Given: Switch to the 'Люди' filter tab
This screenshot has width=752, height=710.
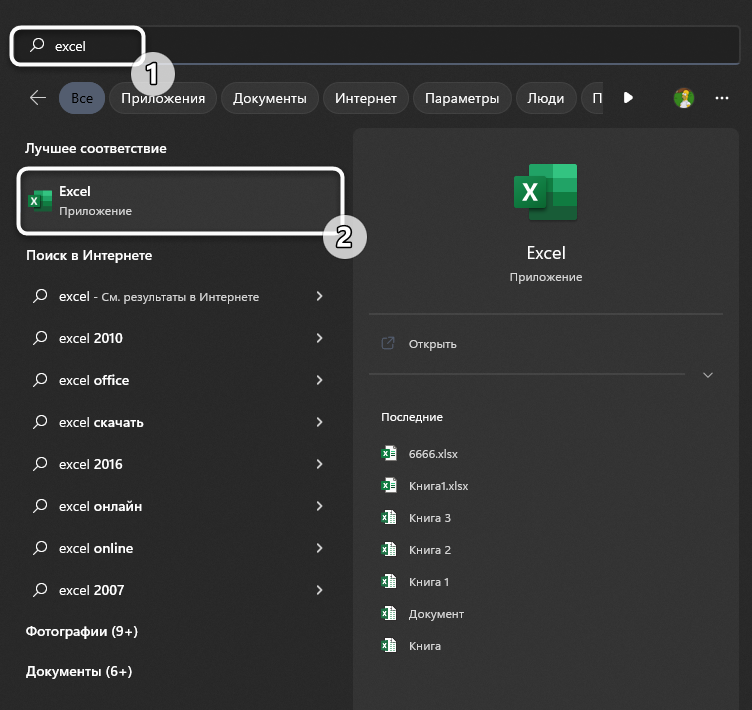Looking at the screenshot, I should (546, 98).
